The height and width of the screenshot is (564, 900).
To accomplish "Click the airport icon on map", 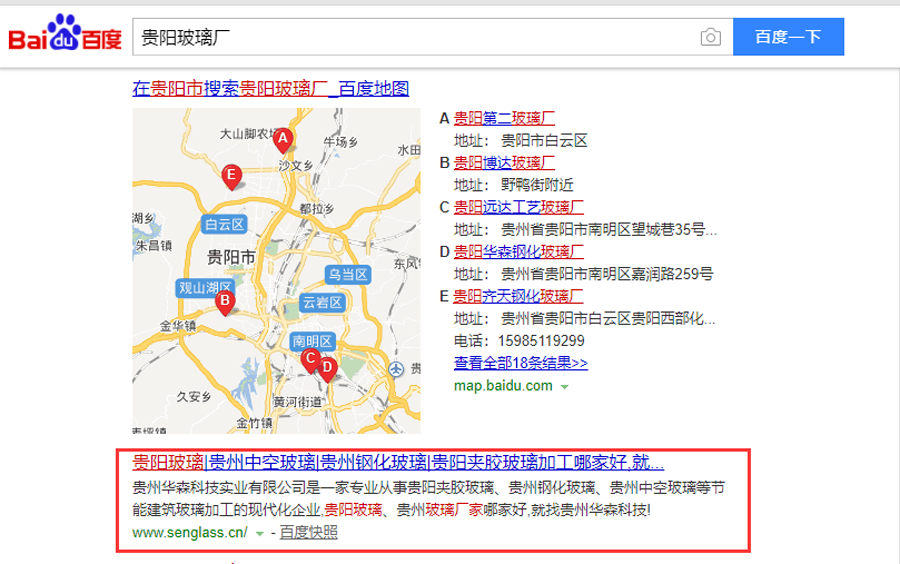I will pyautogui.click(x=396, y=369).
